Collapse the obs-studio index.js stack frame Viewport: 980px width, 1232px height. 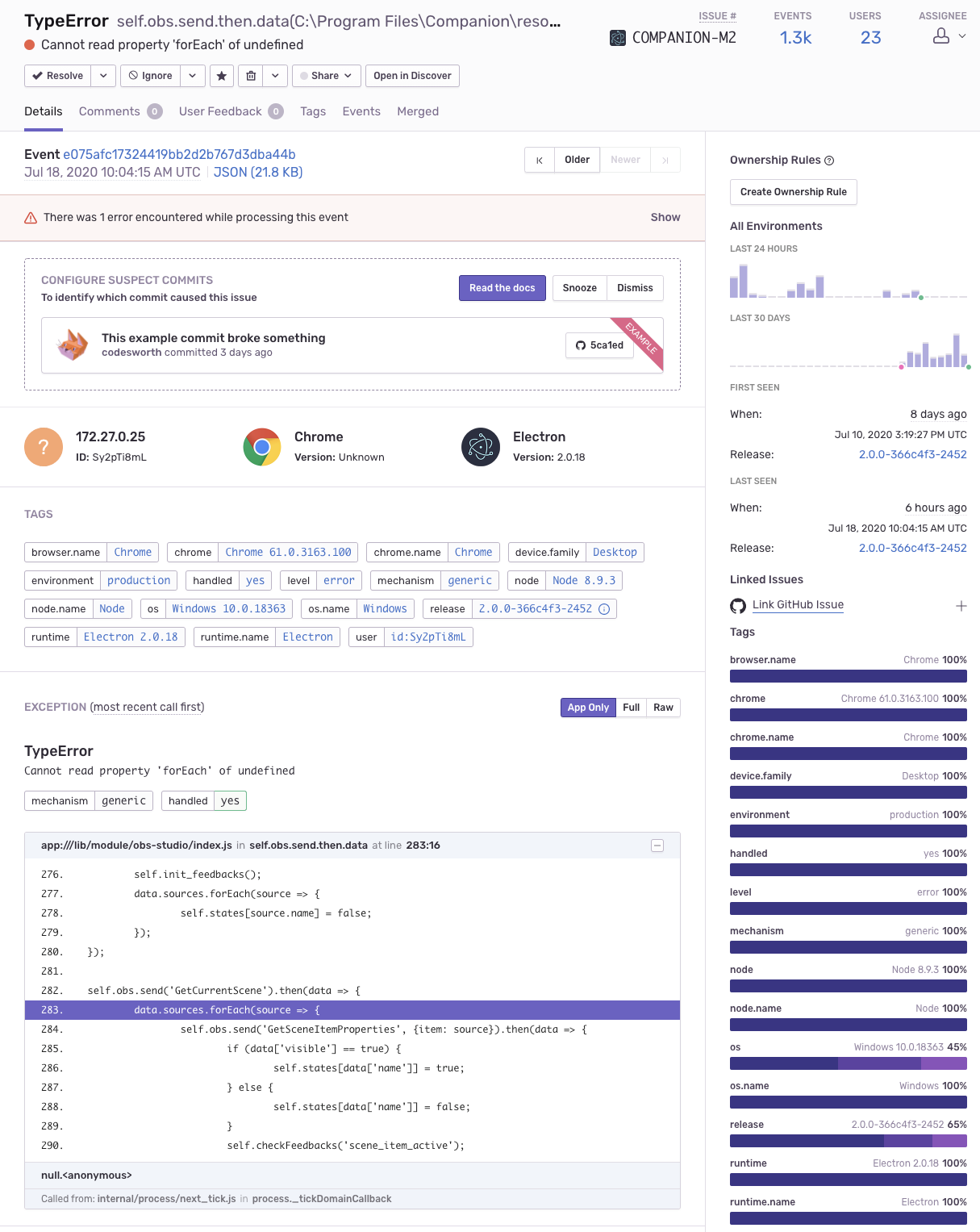tap(657, 846)
